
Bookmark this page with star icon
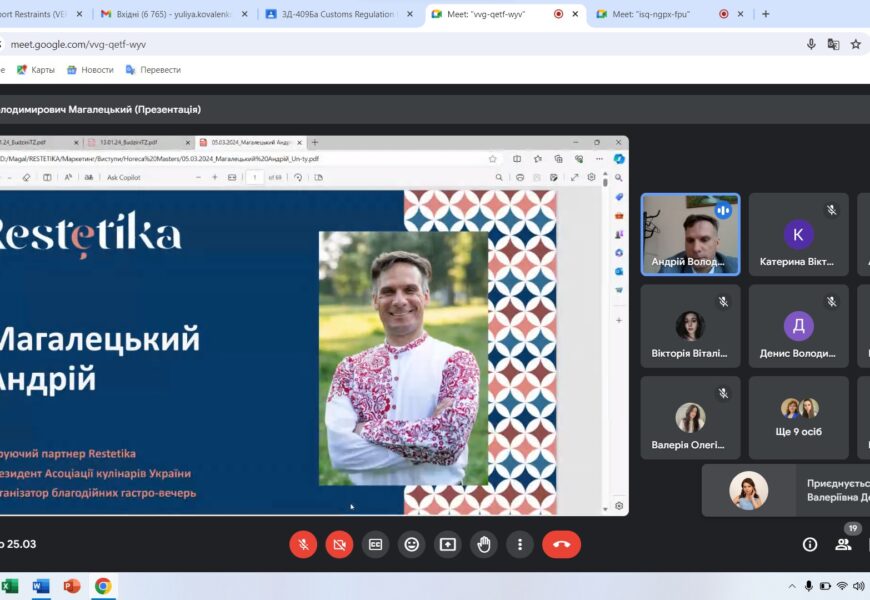pos(856,44)
